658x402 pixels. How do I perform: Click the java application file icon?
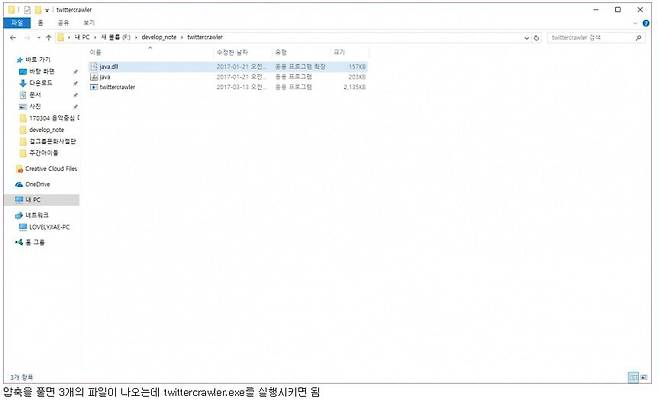pos(94,77)
